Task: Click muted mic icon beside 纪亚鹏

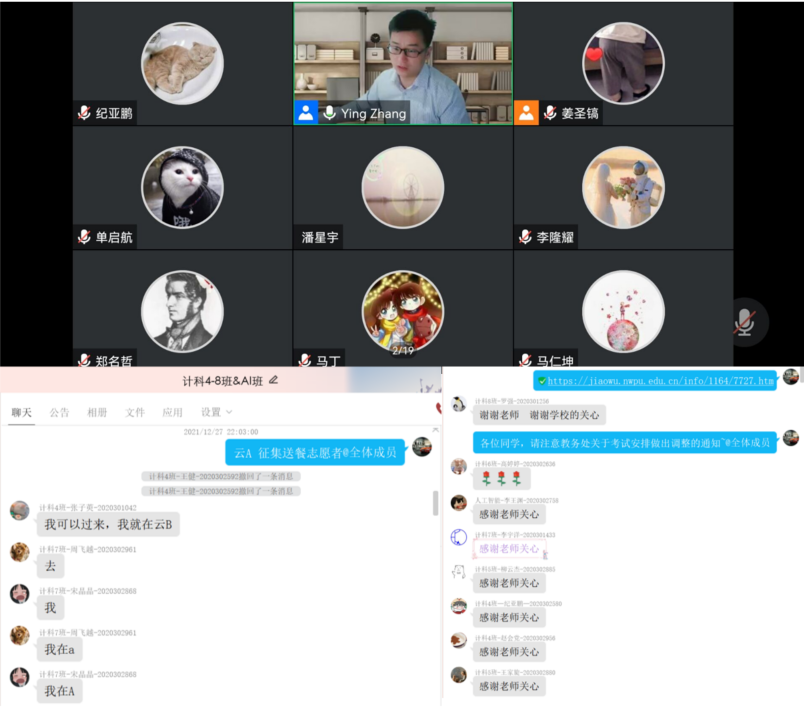Action: pyautogui.click(x=84, y=113)
